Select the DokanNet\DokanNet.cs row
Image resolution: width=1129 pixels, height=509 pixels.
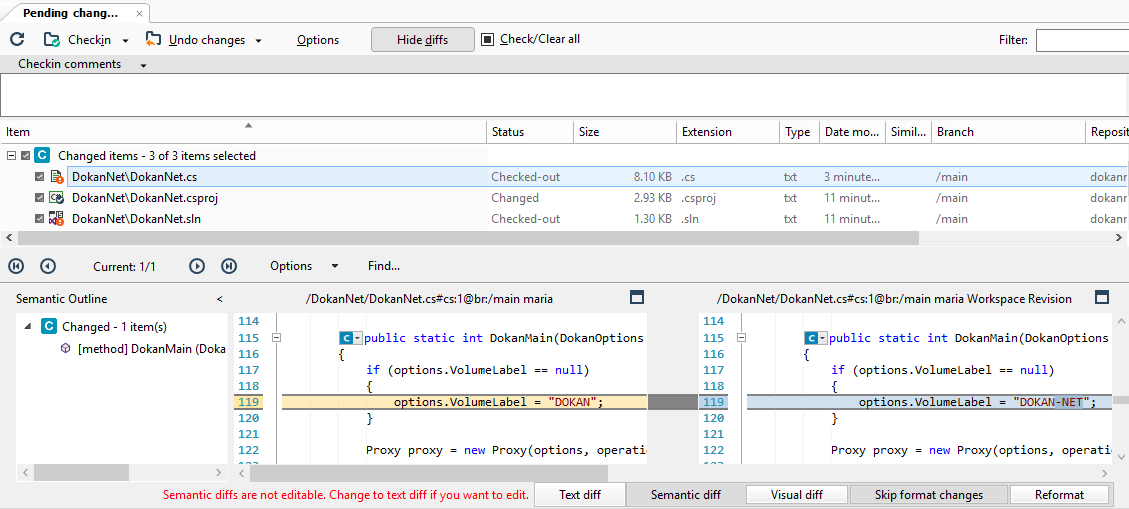[x=564, y=176]
